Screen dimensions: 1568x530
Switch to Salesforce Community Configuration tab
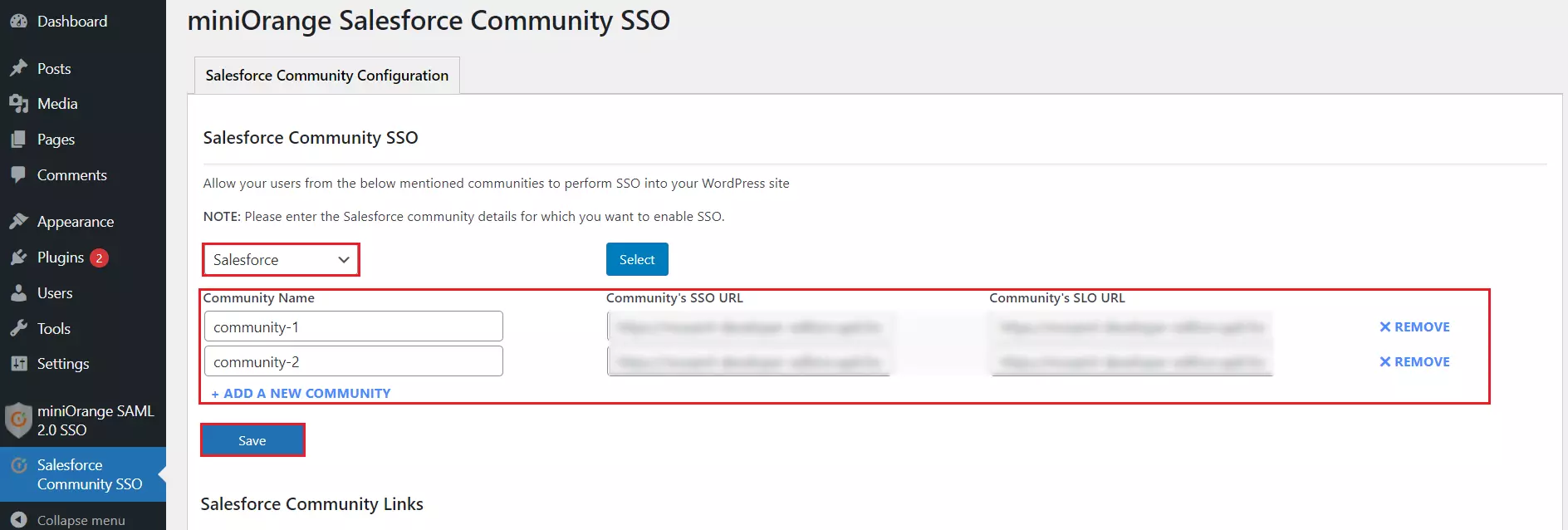point(327,76)
